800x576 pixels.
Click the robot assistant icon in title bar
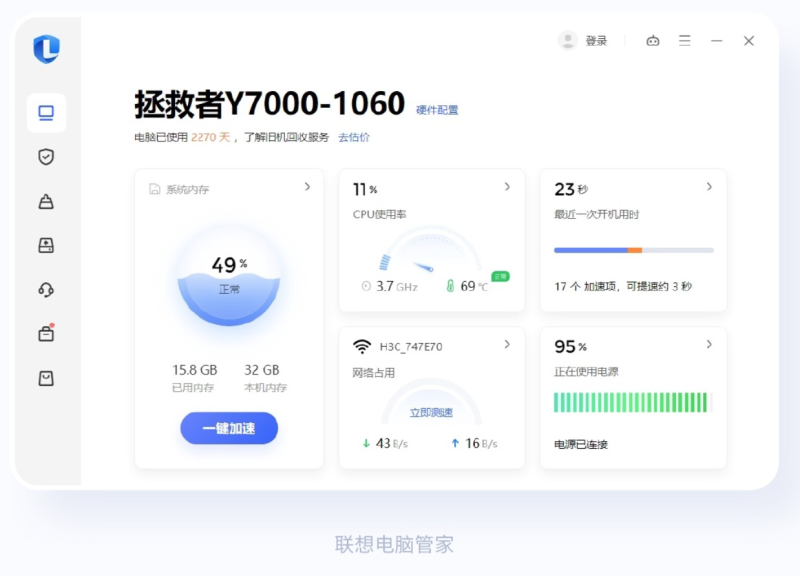pos(653,41)
